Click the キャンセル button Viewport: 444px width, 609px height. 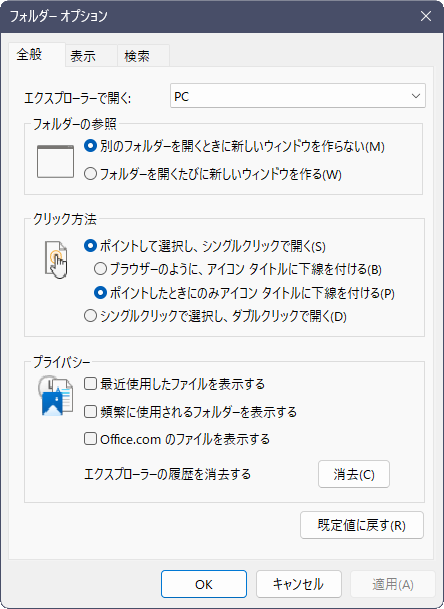click(299, 584)
